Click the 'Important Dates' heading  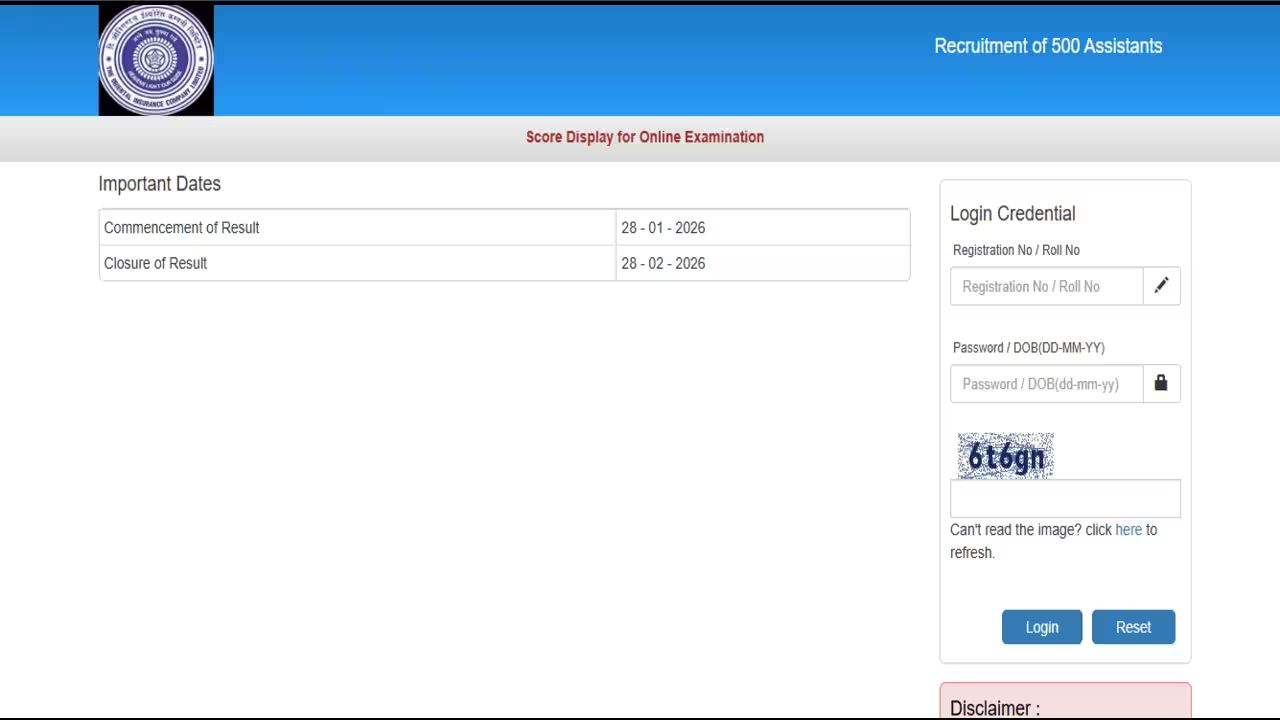[159, 184]
